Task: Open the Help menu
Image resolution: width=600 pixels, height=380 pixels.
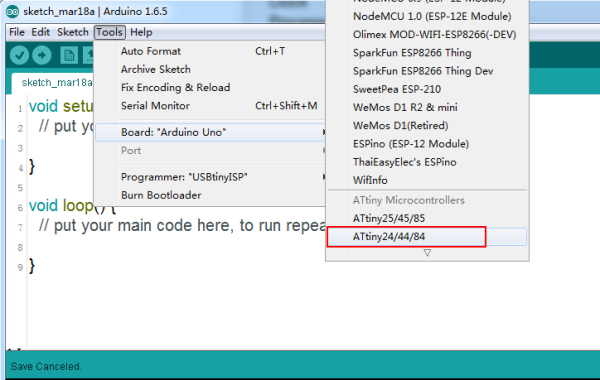Action: 141,32
